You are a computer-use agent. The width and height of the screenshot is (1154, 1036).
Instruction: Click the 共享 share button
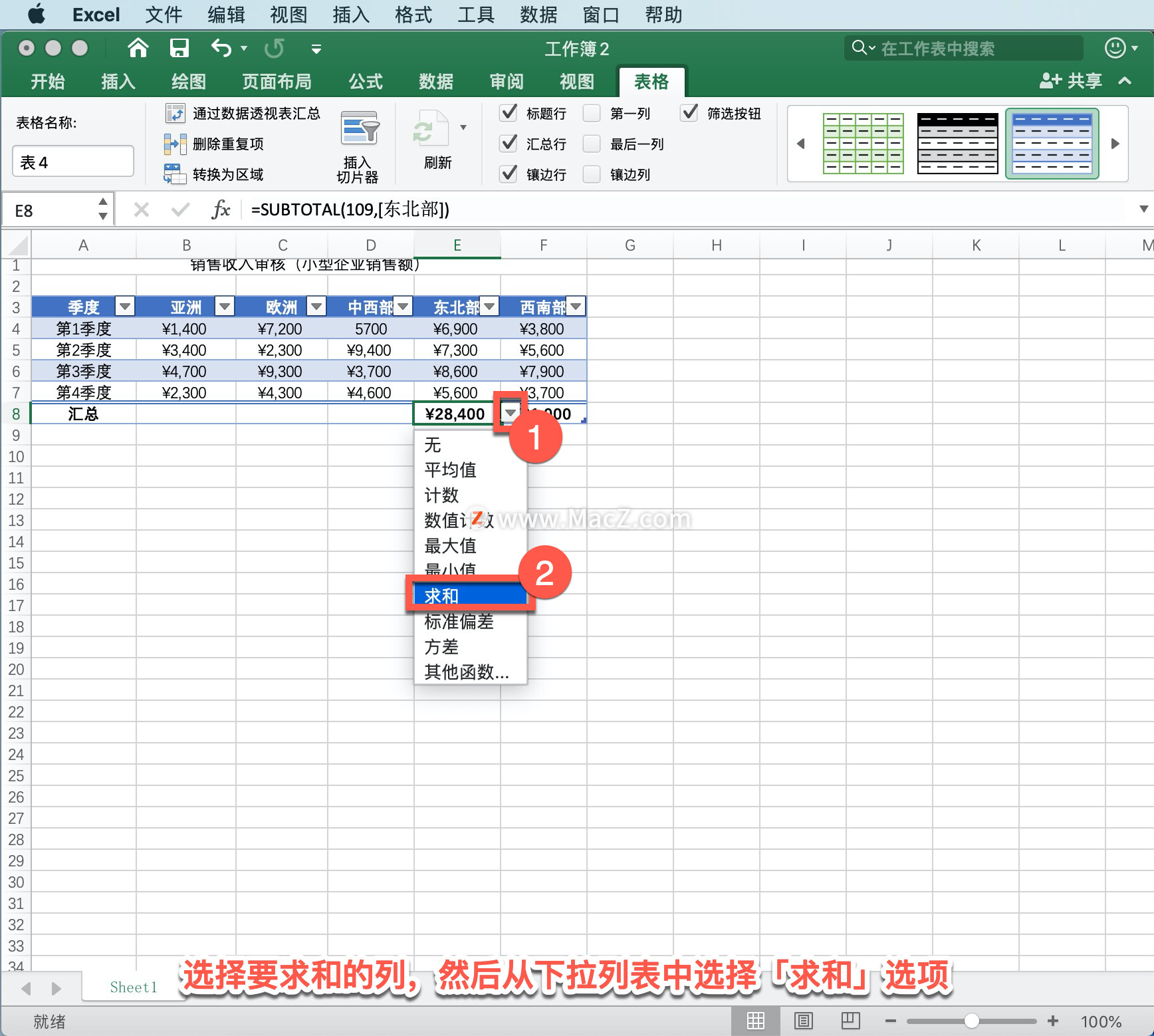click(x=1070, y=81)
